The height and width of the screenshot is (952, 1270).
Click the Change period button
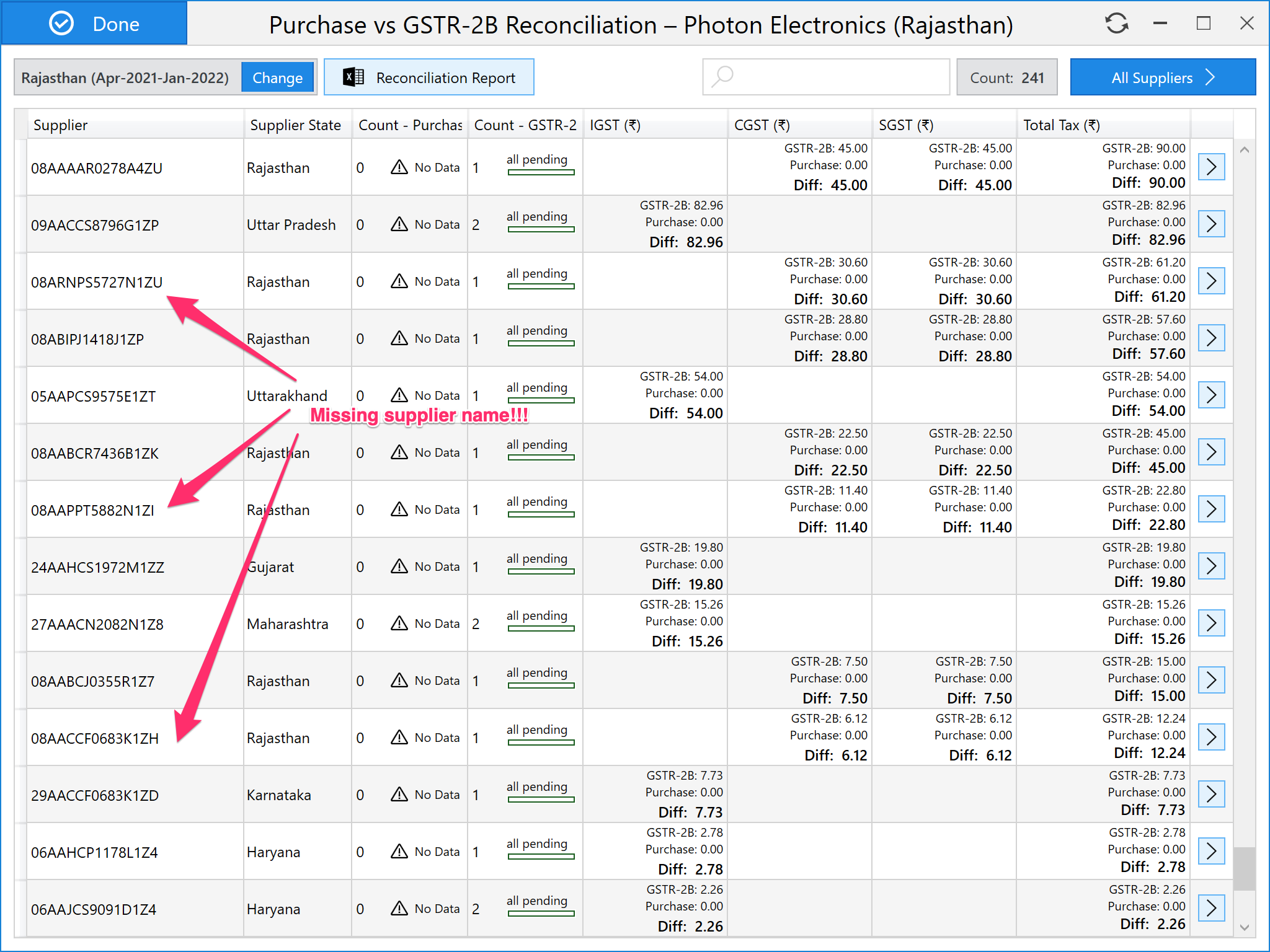(x=277, y=78)
